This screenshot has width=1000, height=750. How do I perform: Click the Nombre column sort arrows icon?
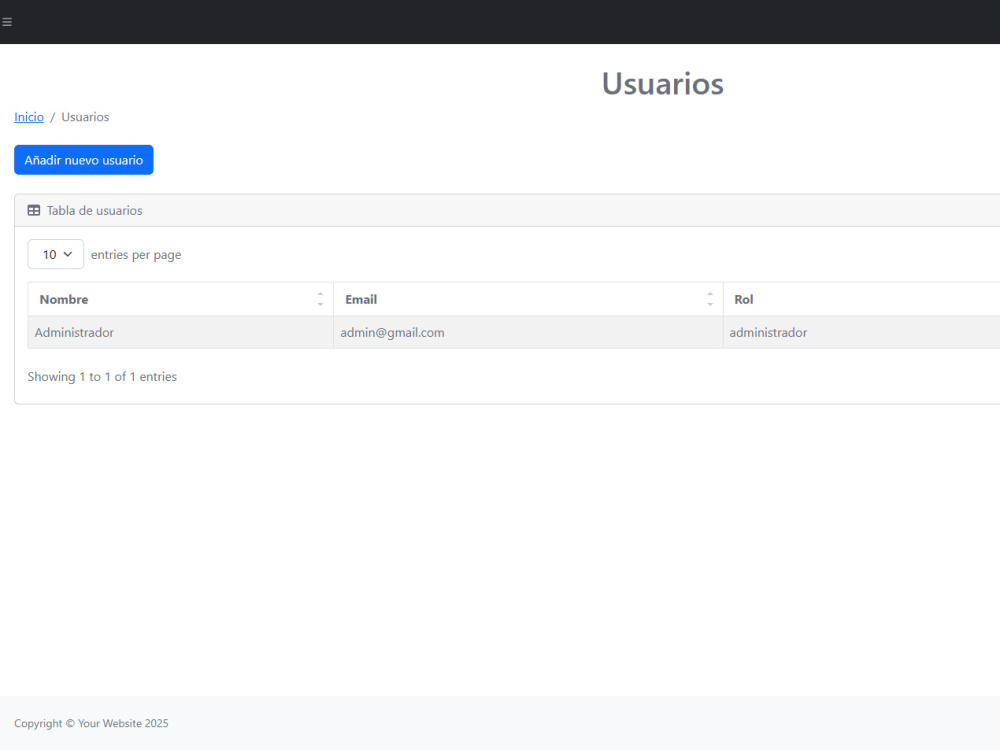pyautogui.click(x=320, y=299)
